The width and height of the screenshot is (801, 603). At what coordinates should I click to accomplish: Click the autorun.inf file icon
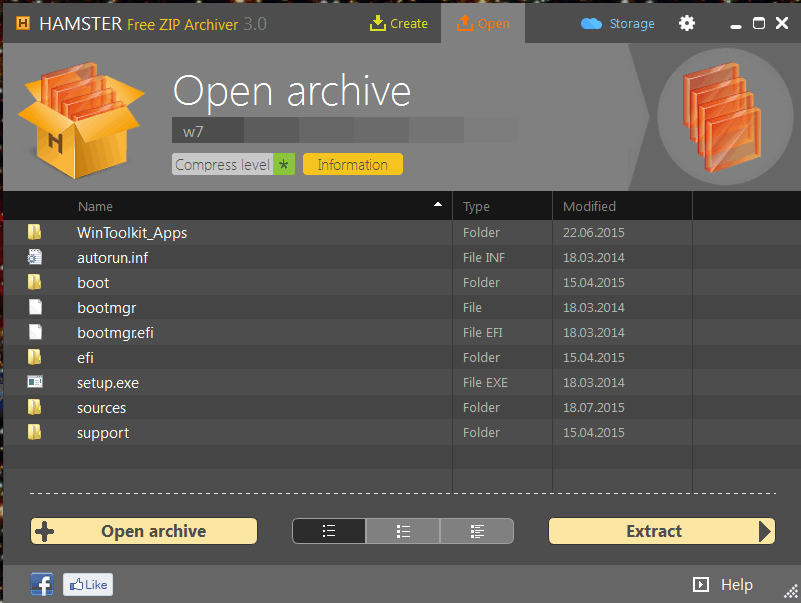[x=34, y=257]
